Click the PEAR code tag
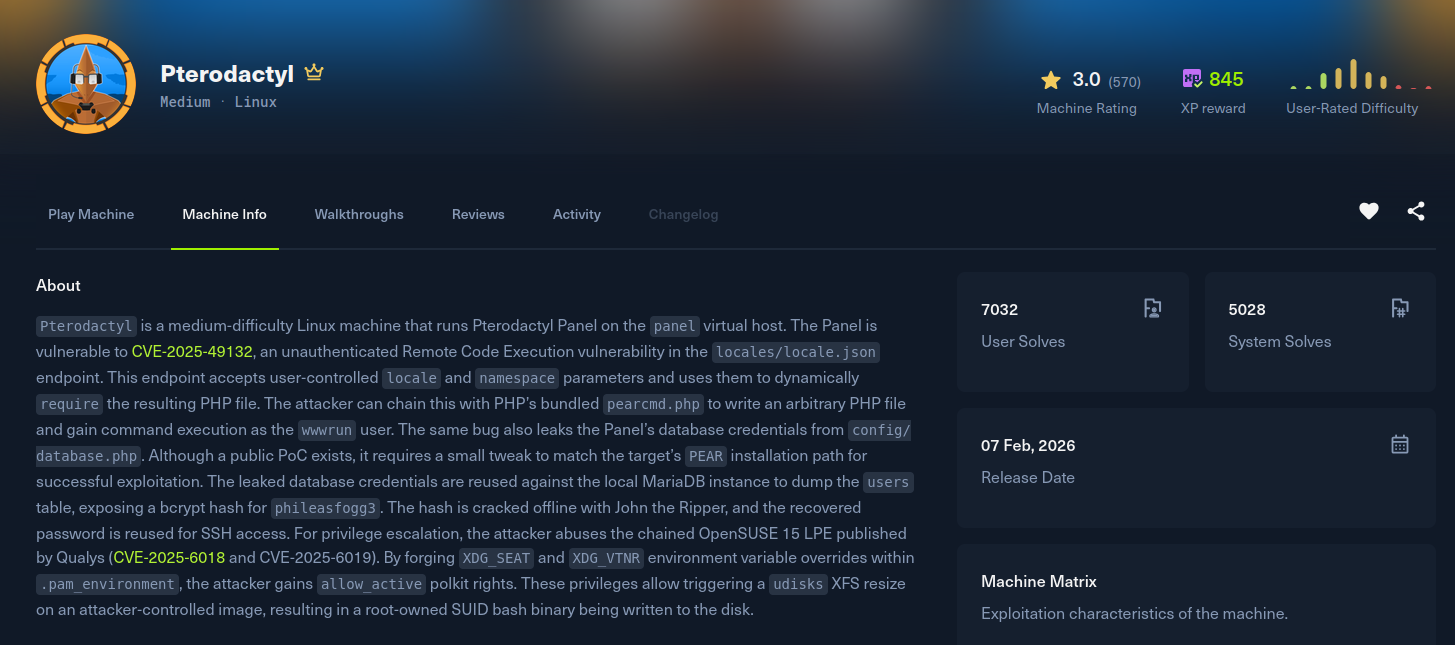Image resolution: width=1455 pixels, height=645 pixels. (705, 456)
